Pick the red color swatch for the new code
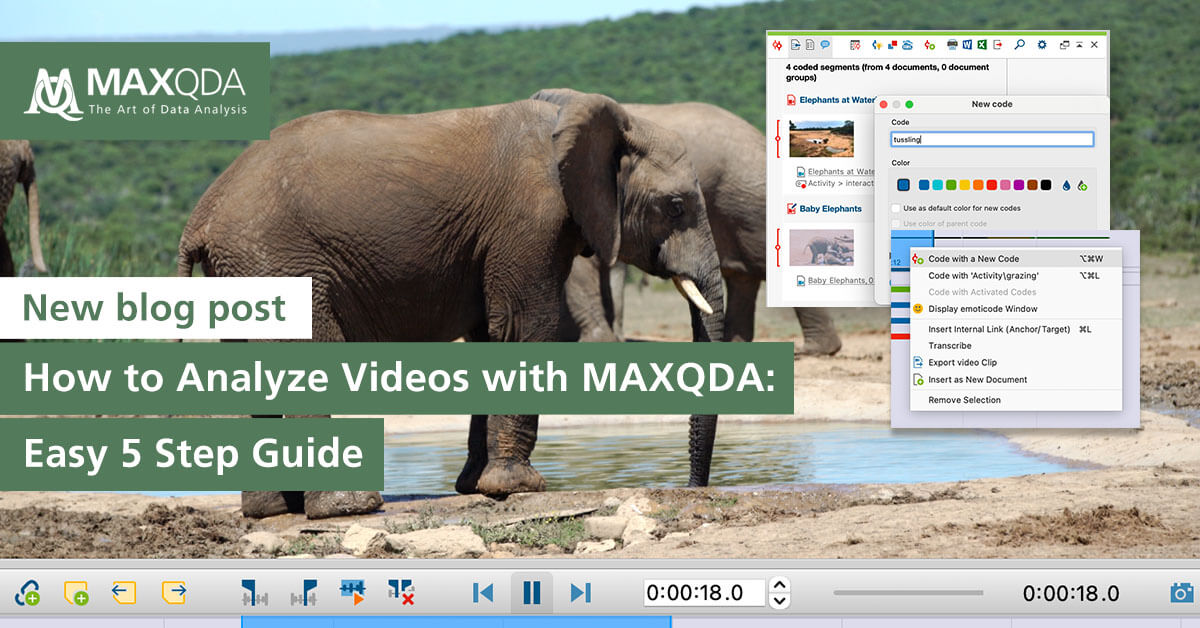The height and width of the screenshot is (628, 1200). tap(990, 186)
